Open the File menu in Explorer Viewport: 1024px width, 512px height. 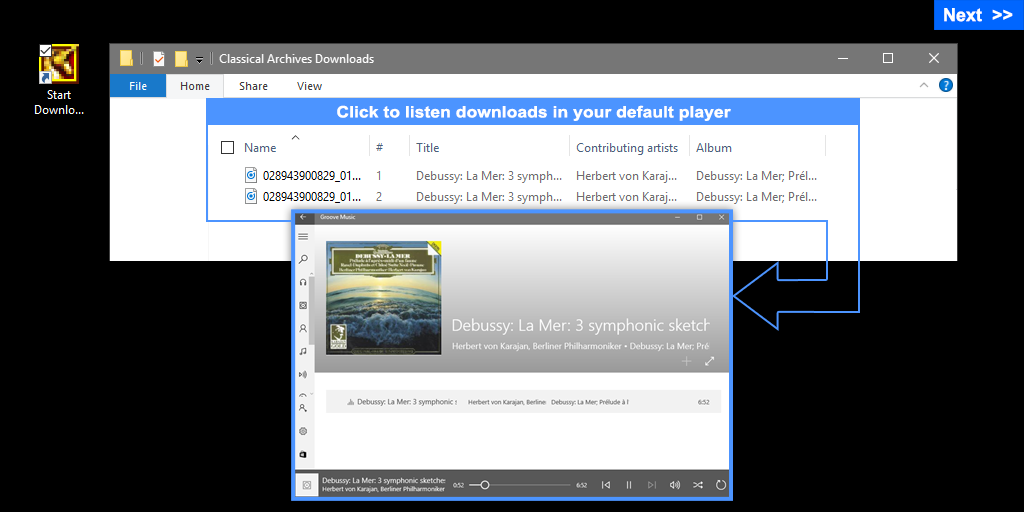(x=138, y=86)
